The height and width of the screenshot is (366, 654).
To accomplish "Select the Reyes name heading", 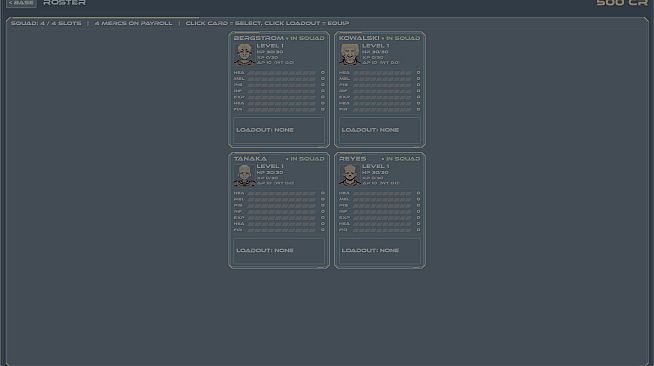I will [352, 159].
